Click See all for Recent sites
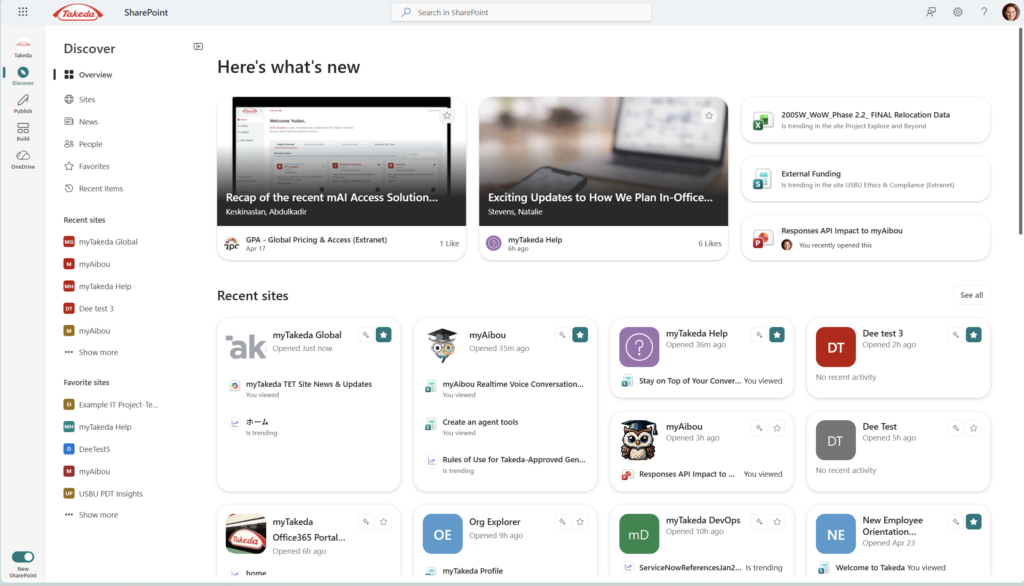 click(971, 295)
